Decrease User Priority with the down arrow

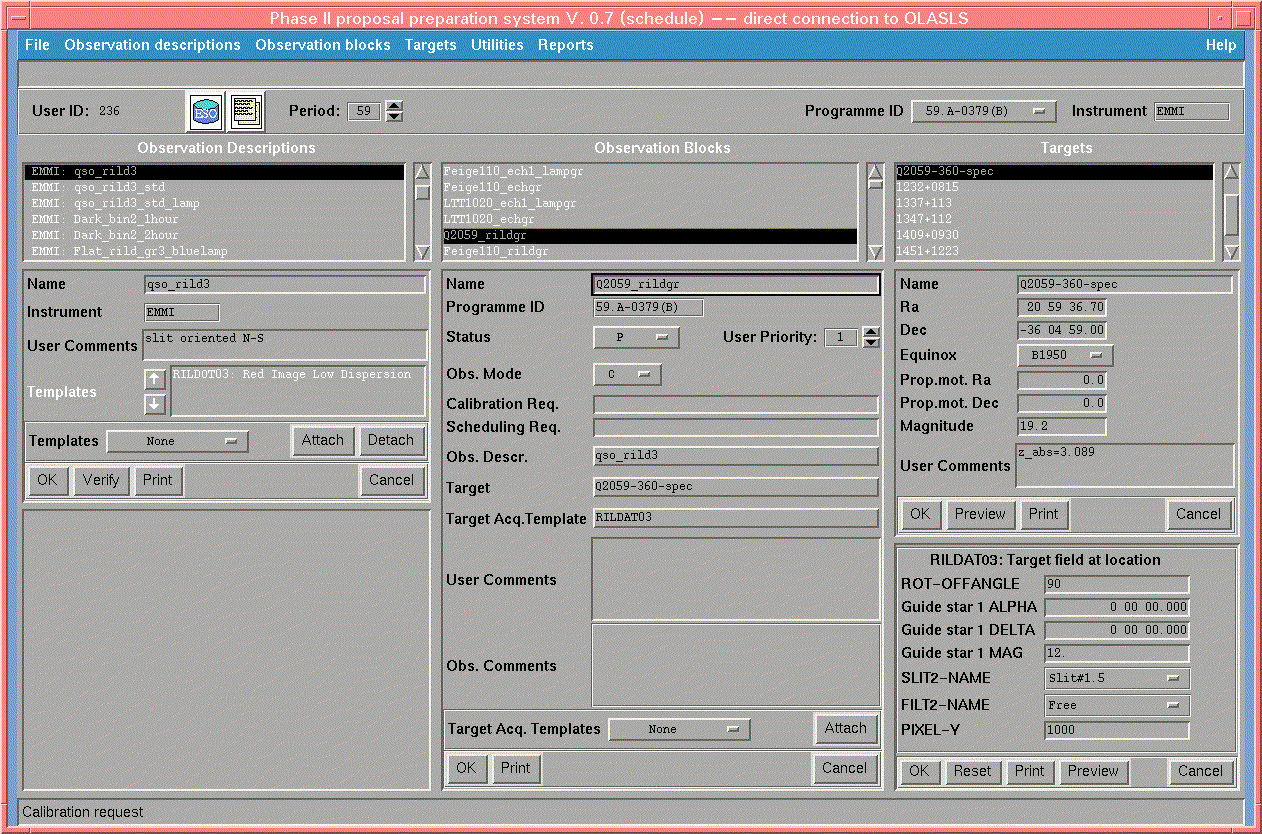[870, 343]
